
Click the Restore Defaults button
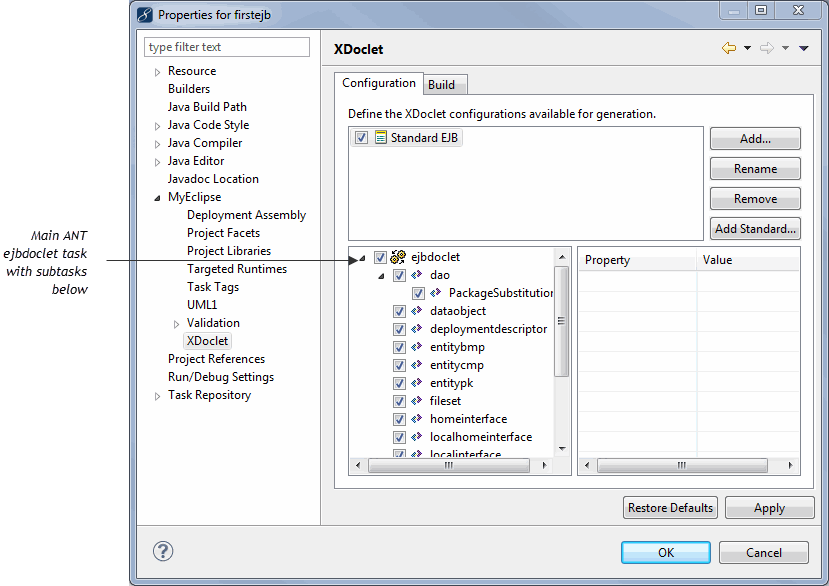coord(670,508)
